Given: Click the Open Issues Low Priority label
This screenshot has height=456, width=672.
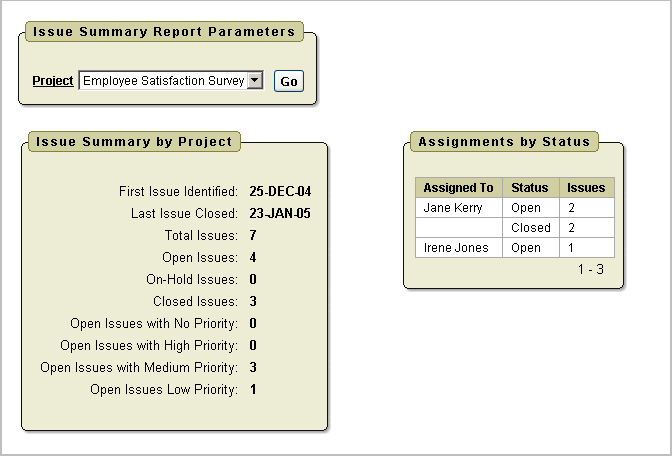Looking at the screenshot, I should point(164,390).
